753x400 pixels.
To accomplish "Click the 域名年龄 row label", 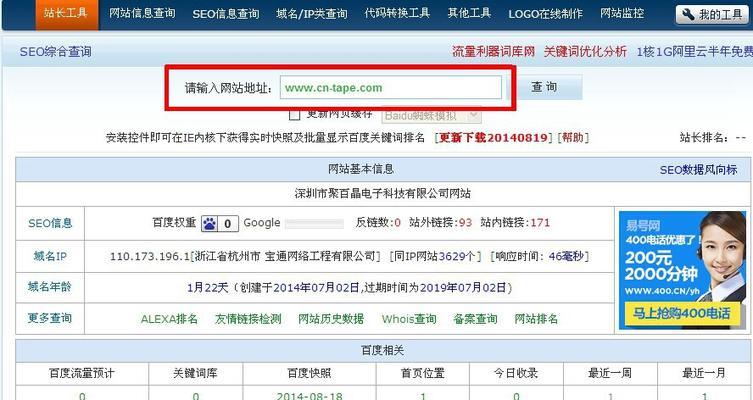I will [x=50, y=287].
